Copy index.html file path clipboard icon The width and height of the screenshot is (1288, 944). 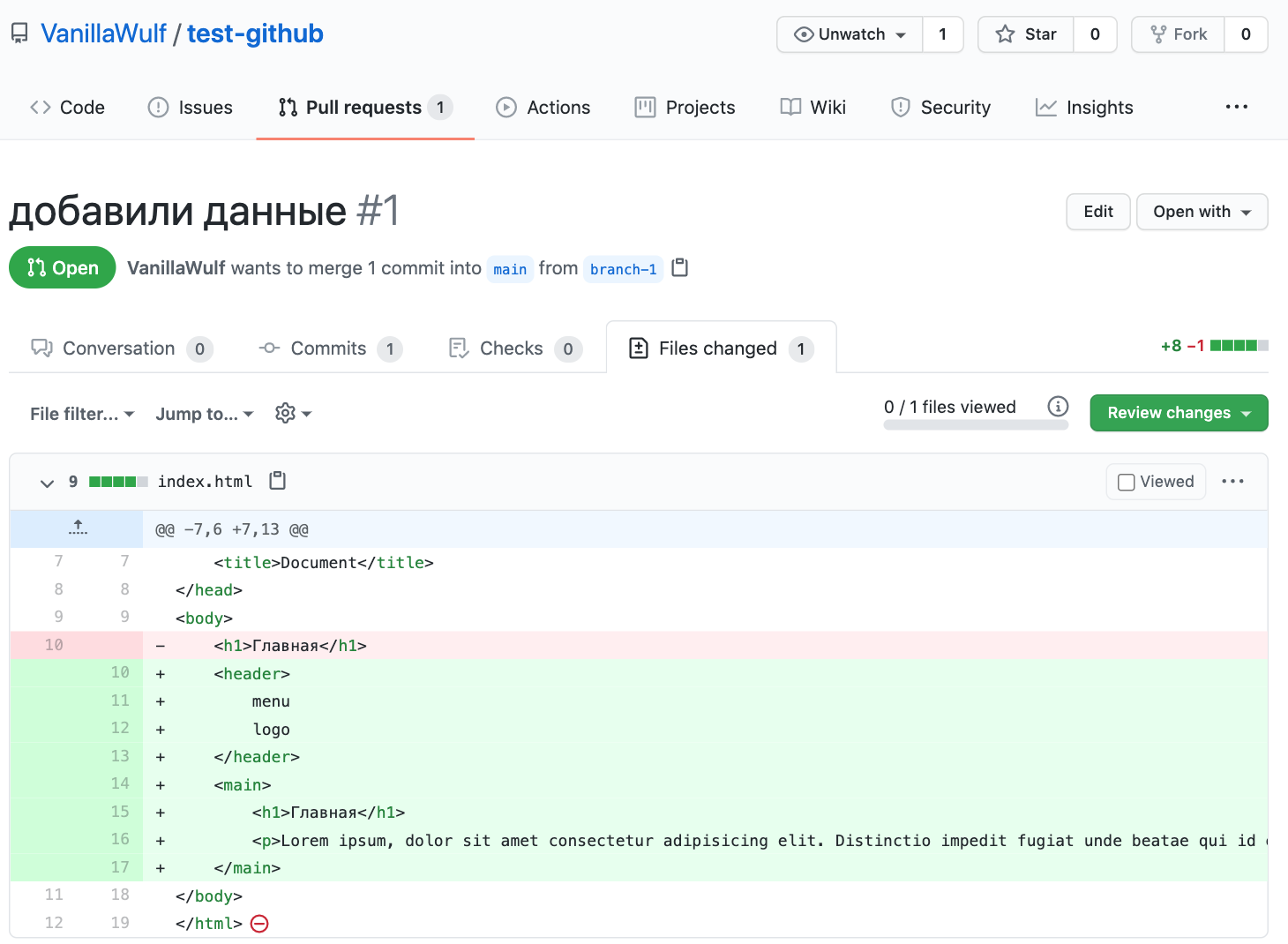point(278,481)
